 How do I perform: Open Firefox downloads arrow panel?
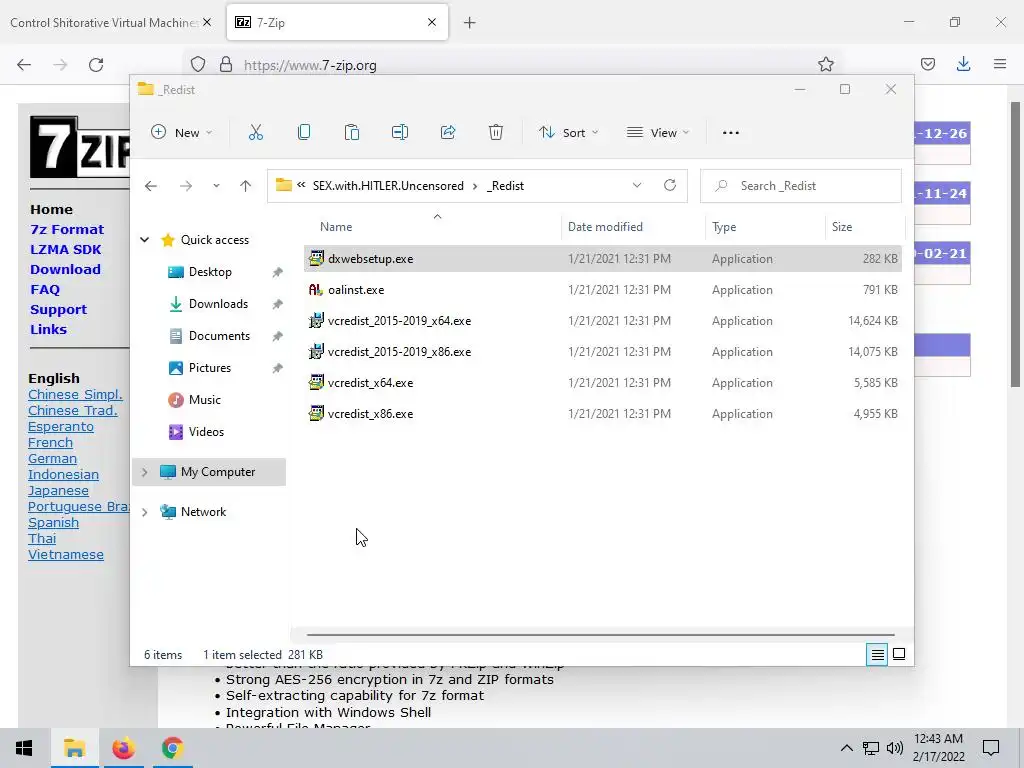pos(963,64)
